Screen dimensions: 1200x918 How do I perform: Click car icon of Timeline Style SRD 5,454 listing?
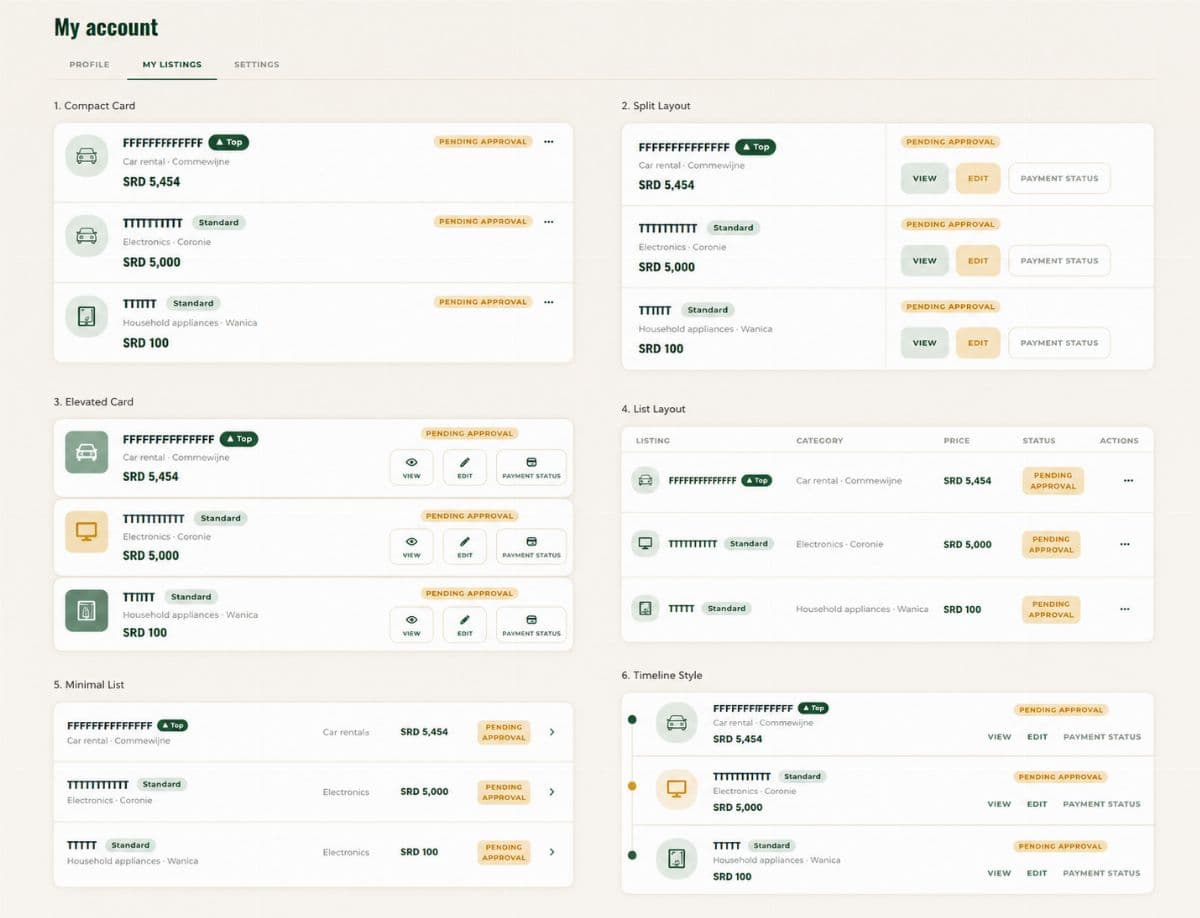[x=676, y=722]
